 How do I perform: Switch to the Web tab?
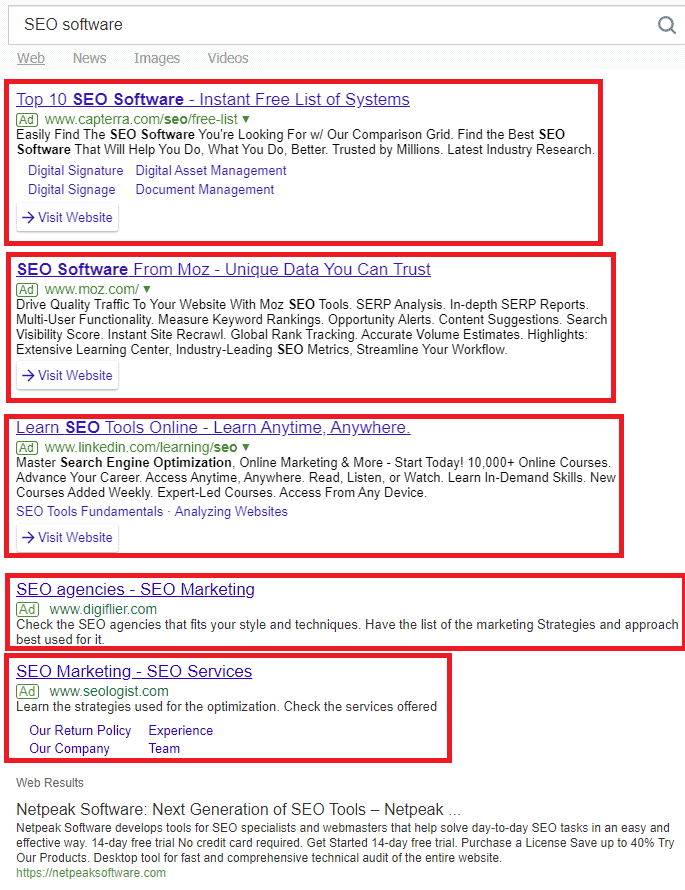(31, 58)
